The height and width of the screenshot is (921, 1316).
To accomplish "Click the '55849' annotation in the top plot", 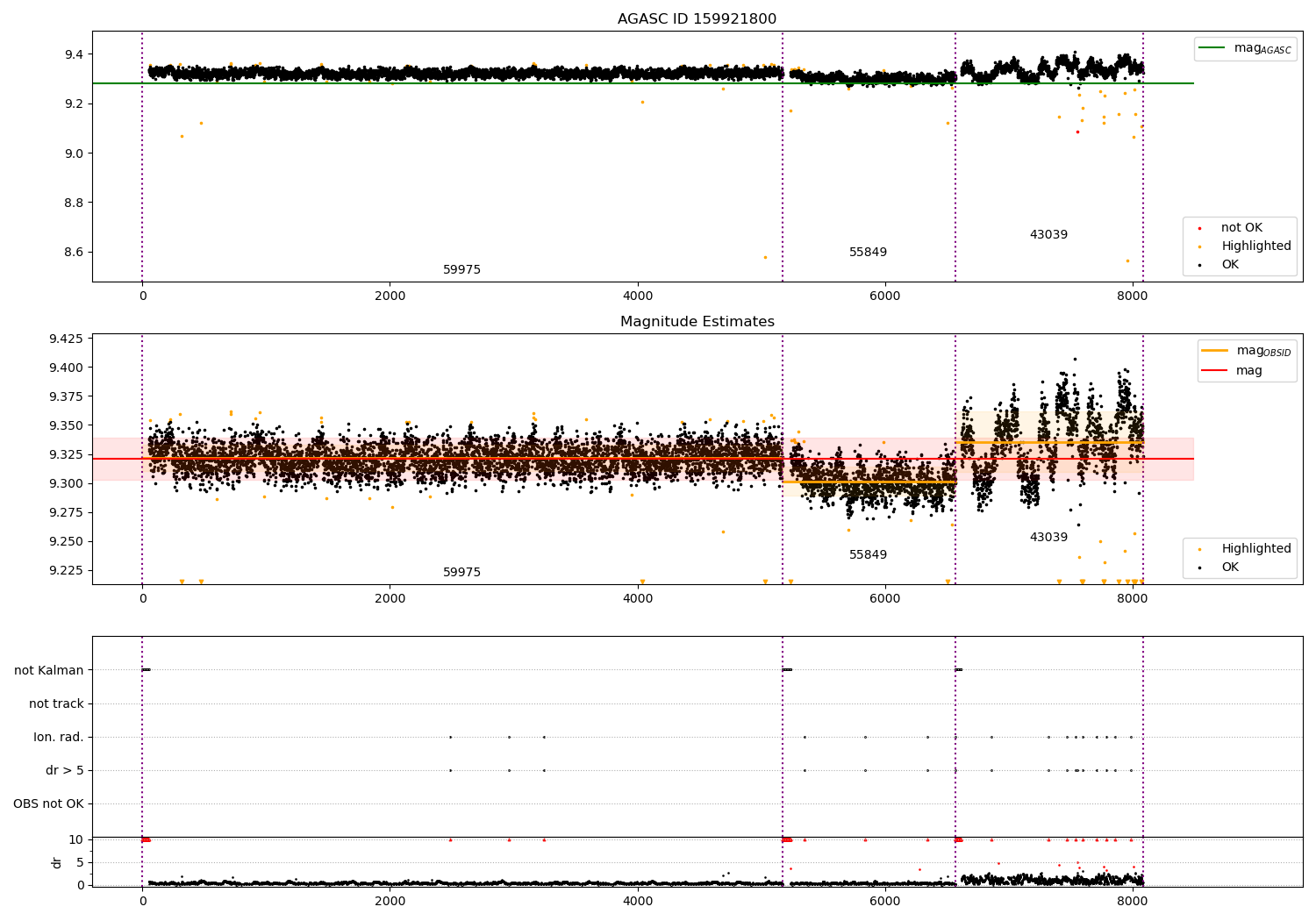I will pos(868,253).
